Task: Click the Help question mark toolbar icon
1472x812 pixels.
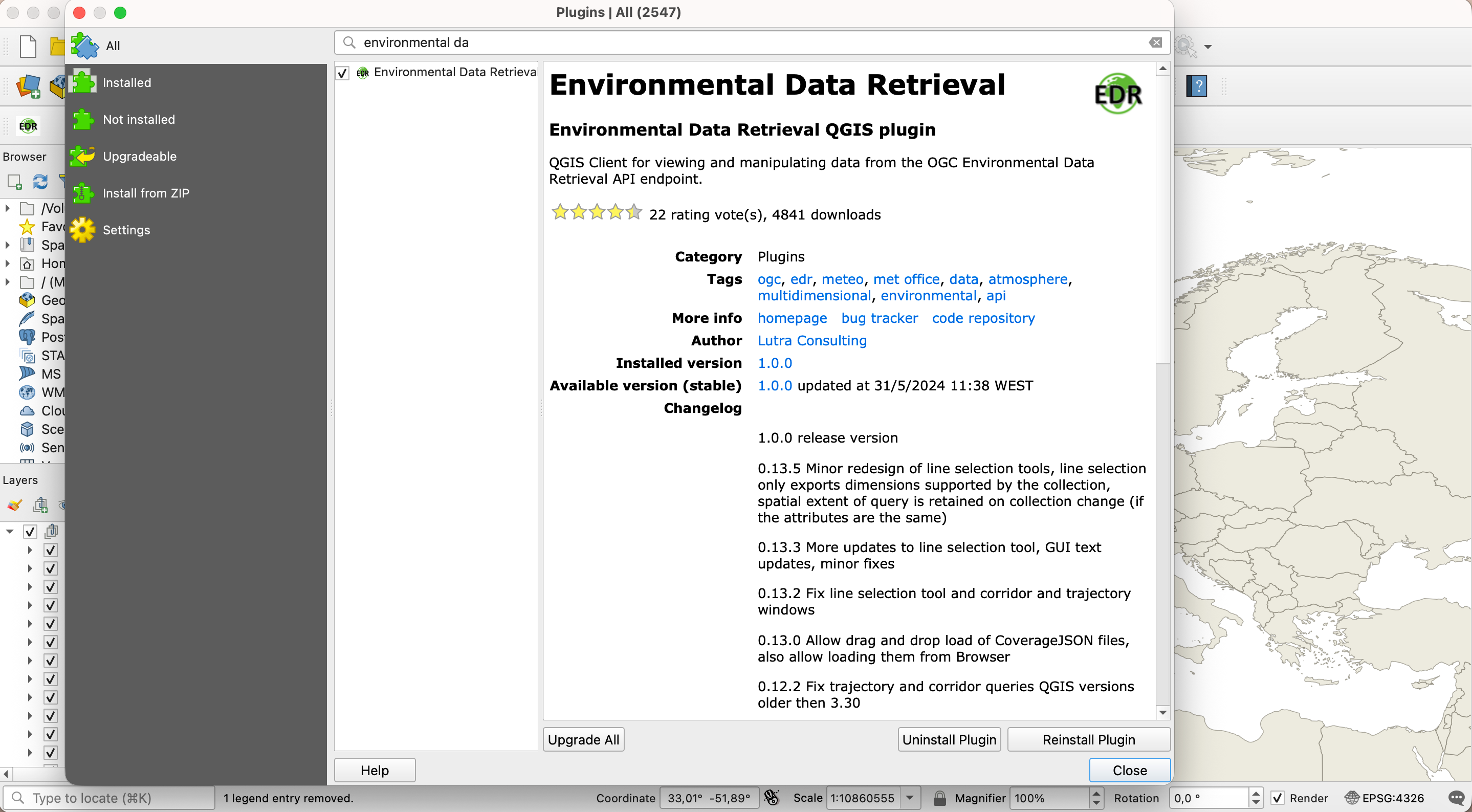Action: pyautogui.click(x=1197, y=86)
